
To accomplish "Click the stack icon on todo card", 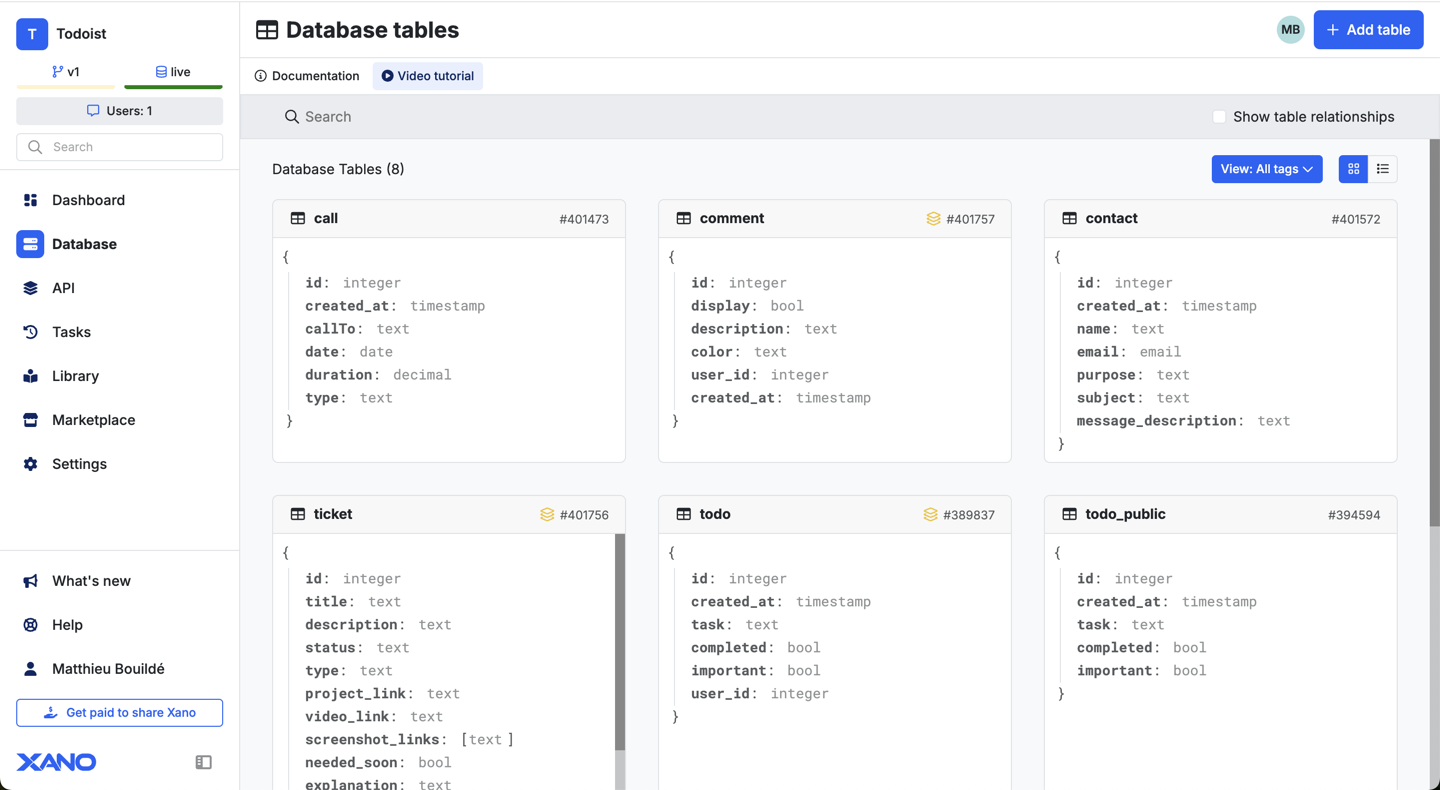I will 931,515.
